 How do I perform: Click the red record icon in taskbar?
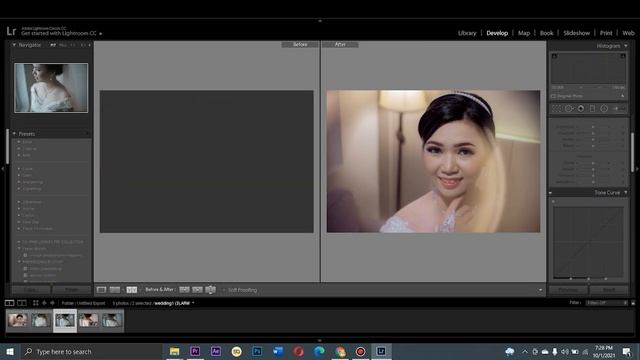[360, 351]
